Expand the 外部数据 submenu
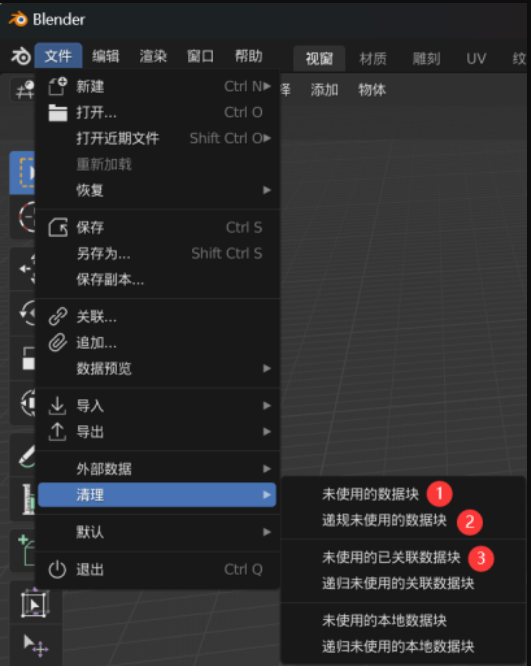Image resolution: width=531 pixels, height=666 pixels. click(157, 468)
